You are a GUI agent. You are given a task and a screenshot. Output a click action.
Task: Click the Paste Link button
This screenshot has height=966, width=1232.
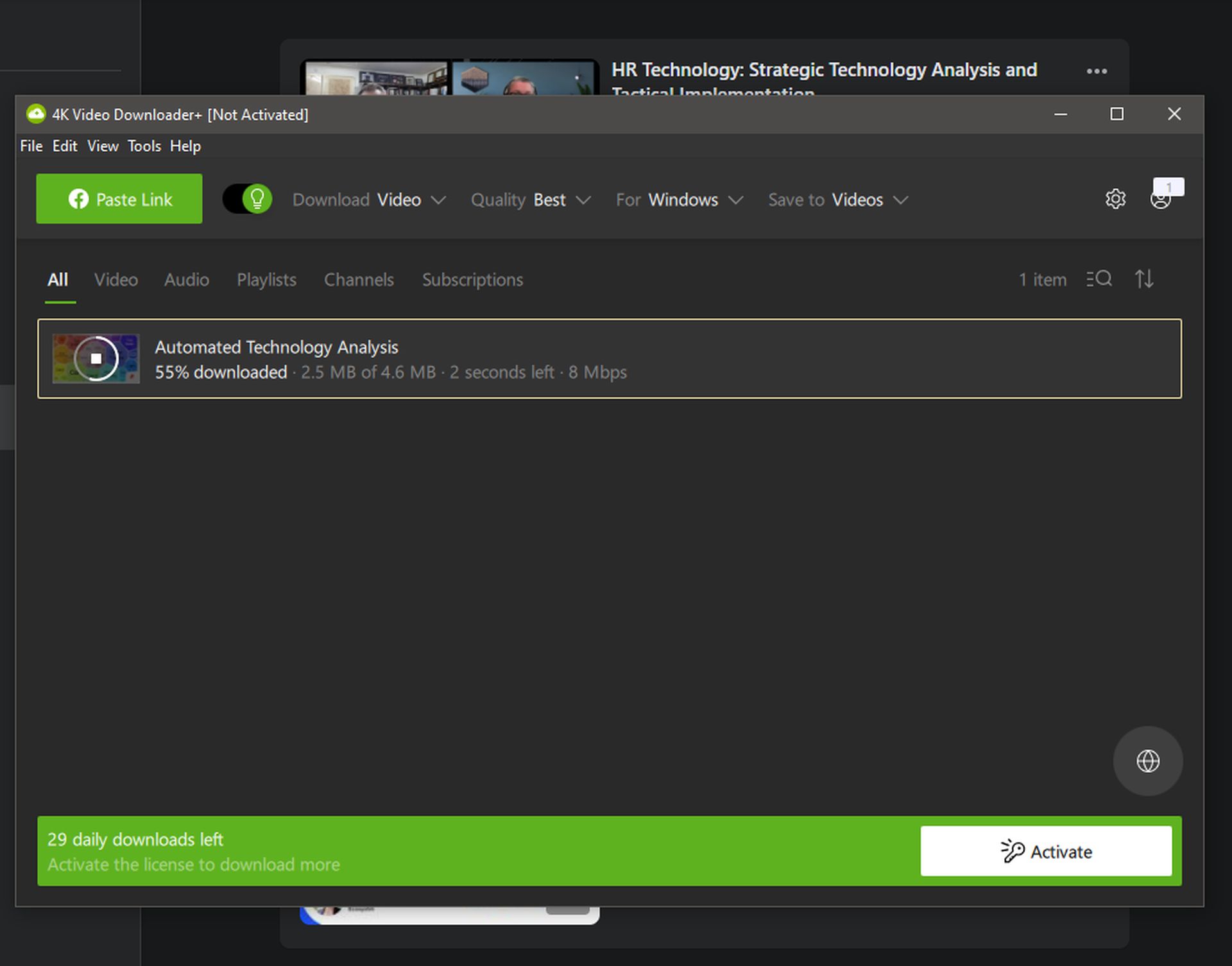[119, 198]
